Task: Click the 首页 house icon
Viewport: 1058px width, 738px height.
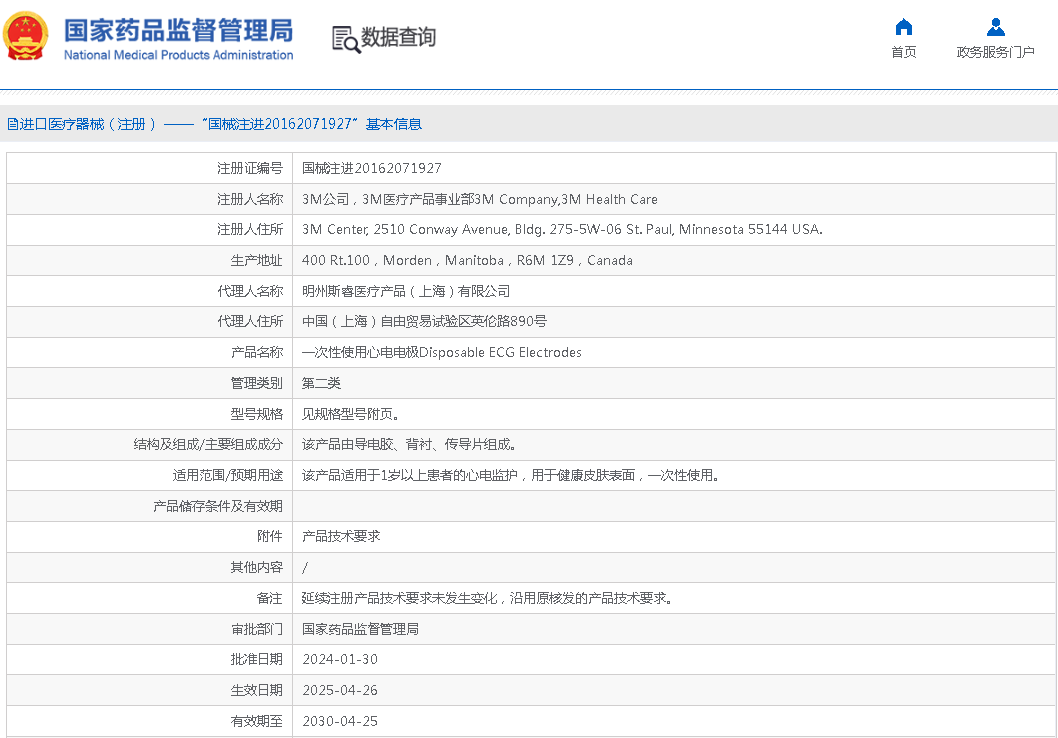Action: [903, 27]
